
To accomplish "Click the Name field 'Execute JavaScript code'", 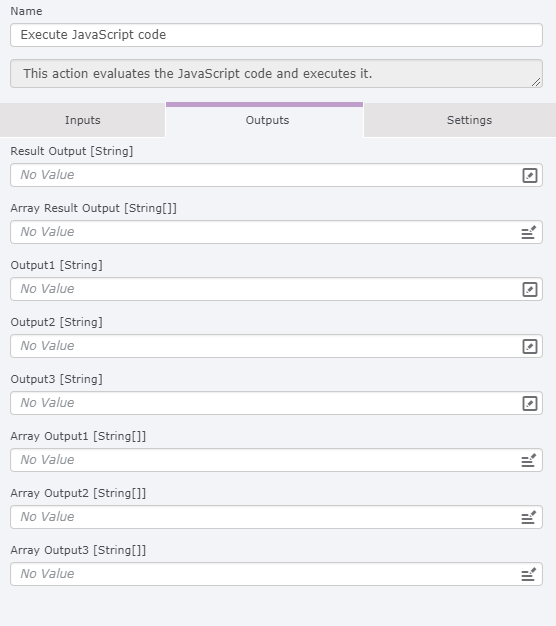I will click(276, 35).
